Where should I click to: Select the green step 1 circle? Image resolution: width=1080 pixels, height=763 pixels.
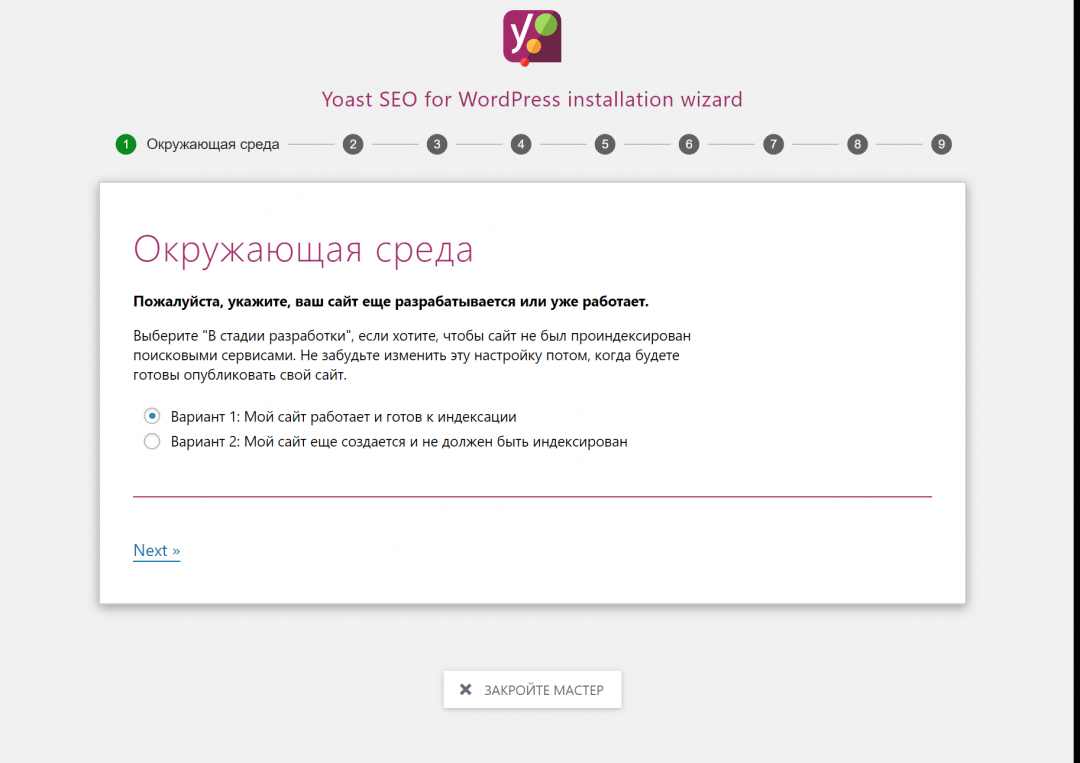[x=125, y=144]
